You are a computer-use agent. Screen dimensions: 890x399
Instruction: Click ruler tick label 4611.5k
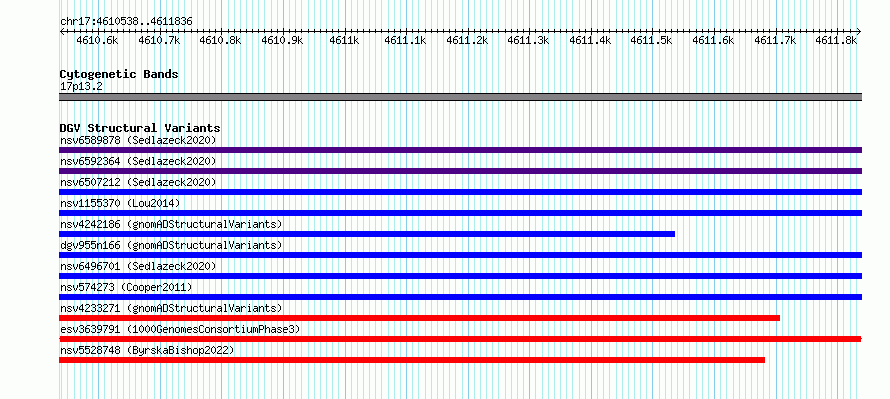[x=652, y=40]
